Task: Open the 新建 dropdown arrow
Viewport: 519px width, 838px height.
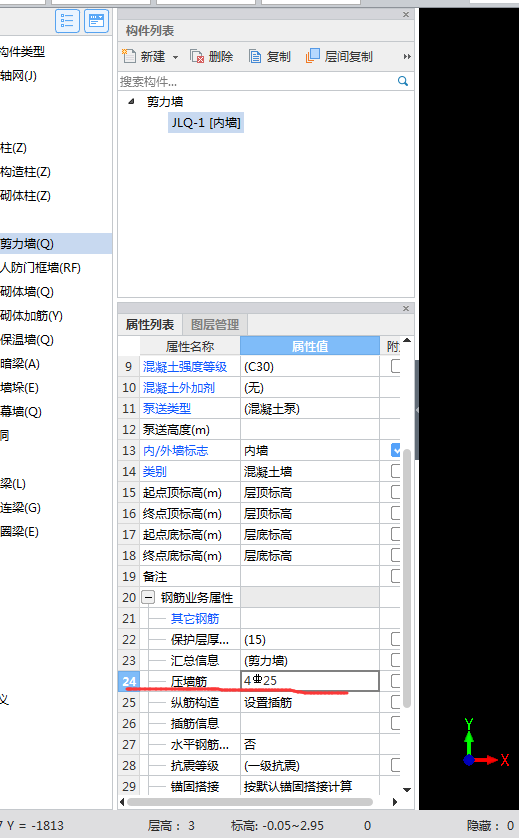Action: pos(175,57)
